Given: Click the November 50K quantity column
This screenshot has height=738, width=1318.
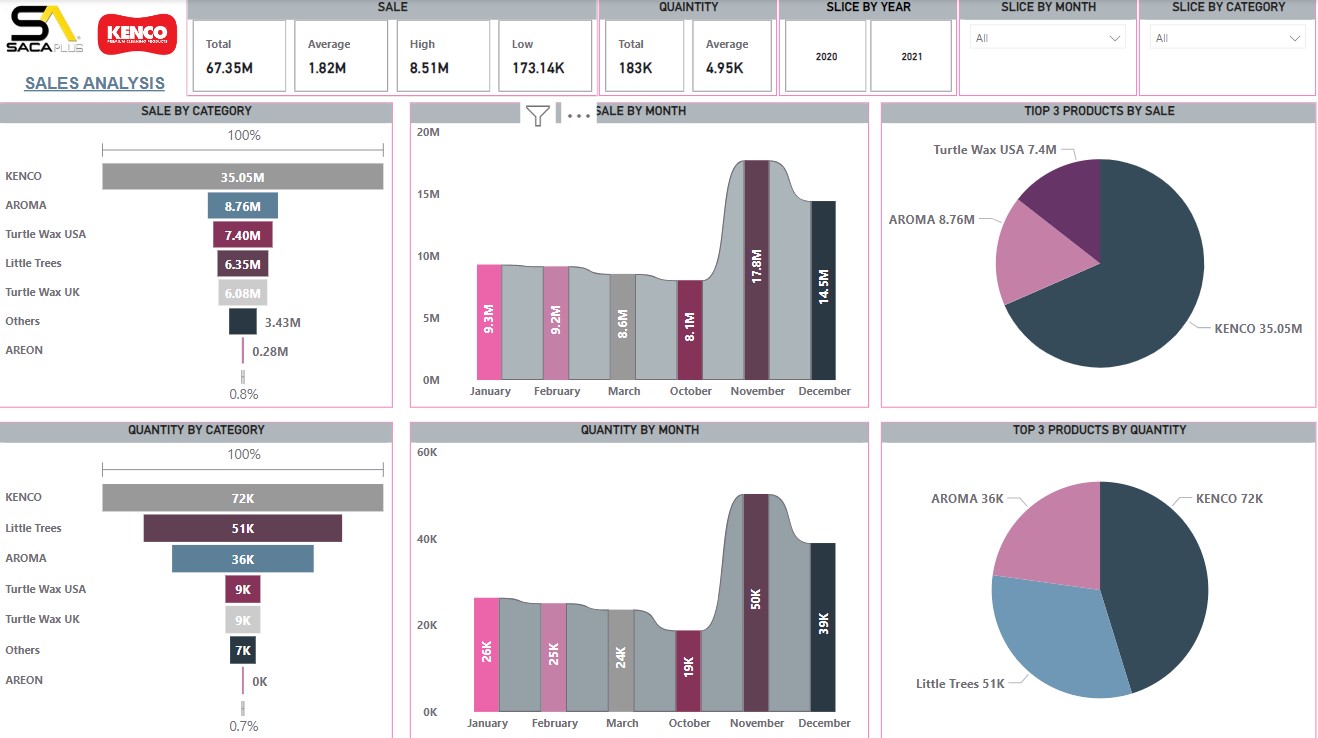Looking at the screenshot, I should click(x=756, y=603).
